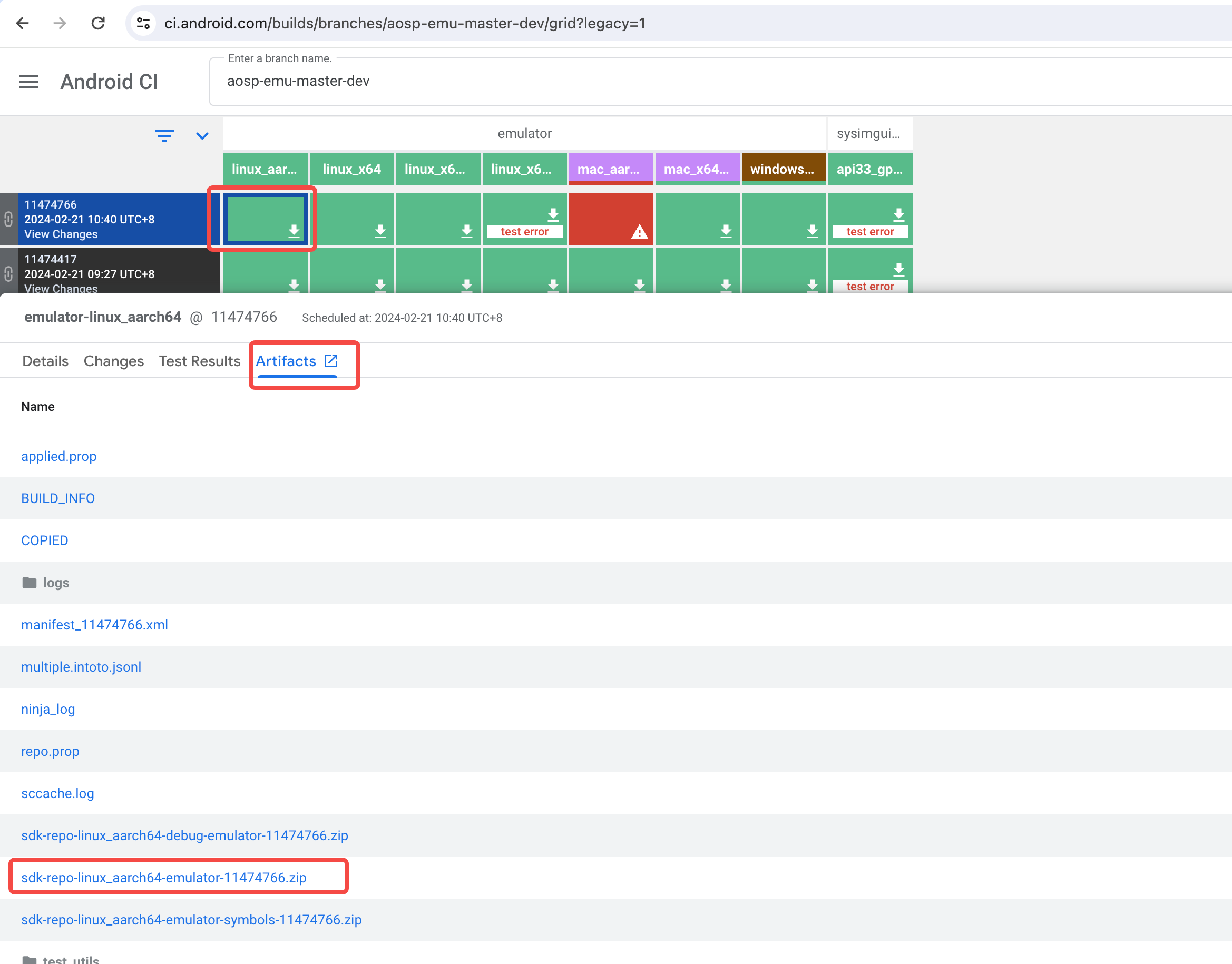This screenshot has width=1232, height=964.
Task: Open artifacts in new window icon
Action: point(331,361)
